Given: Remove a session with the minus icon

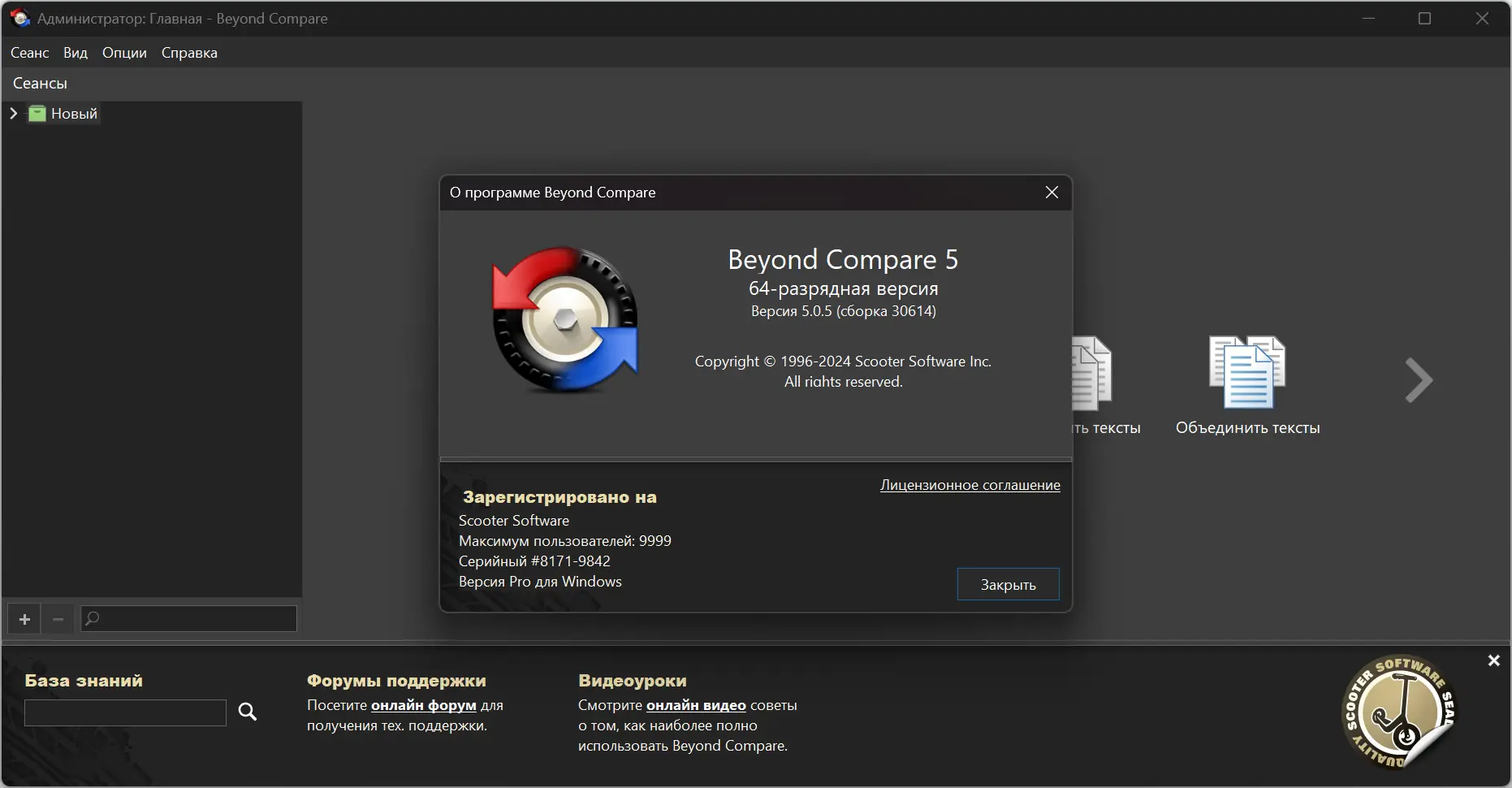Looking at the screenshot, I should point(57,619).
